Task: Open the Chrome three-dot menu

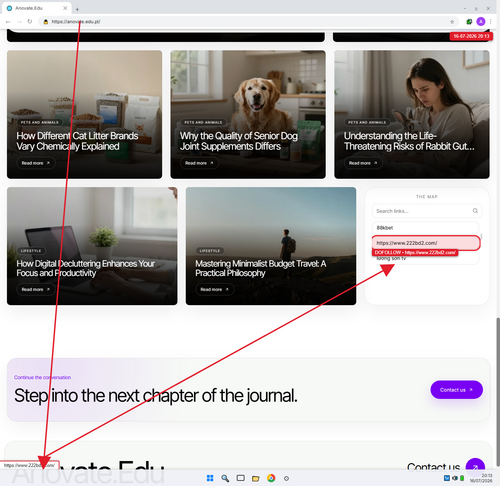Action: (491, 22)
